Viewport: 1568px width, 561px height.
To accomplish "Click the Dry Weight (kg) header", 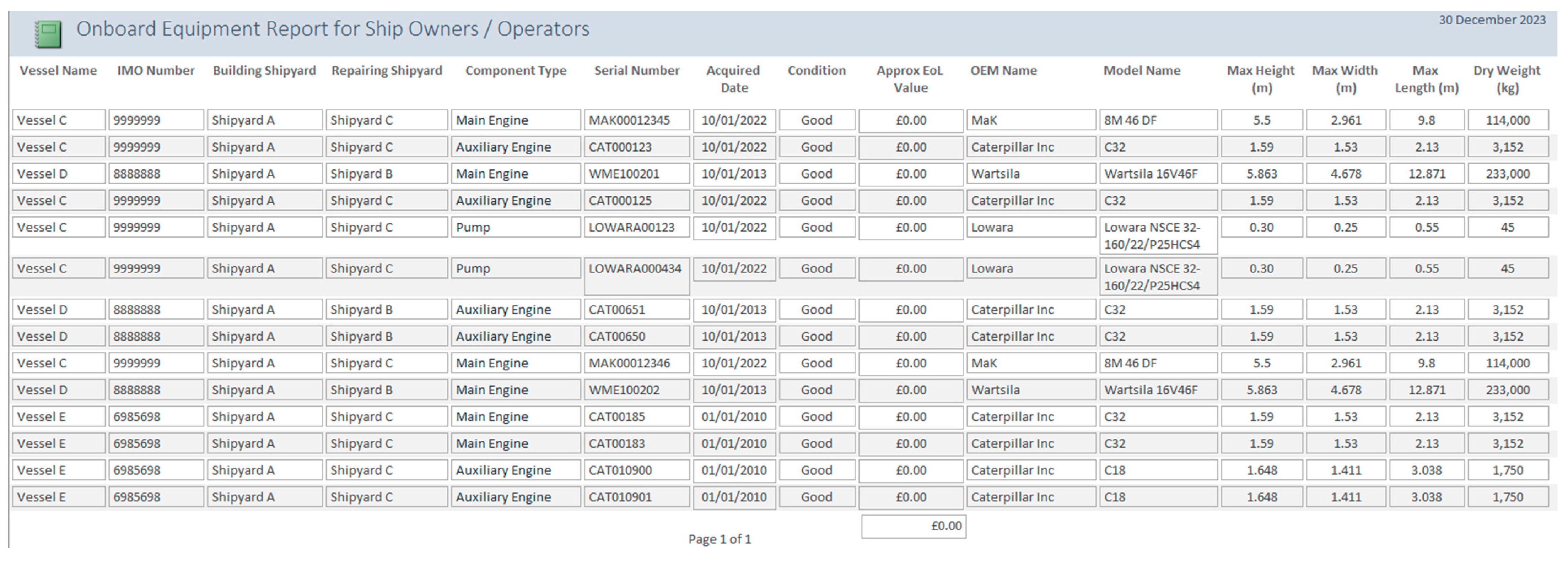I will pos(1507,79).
